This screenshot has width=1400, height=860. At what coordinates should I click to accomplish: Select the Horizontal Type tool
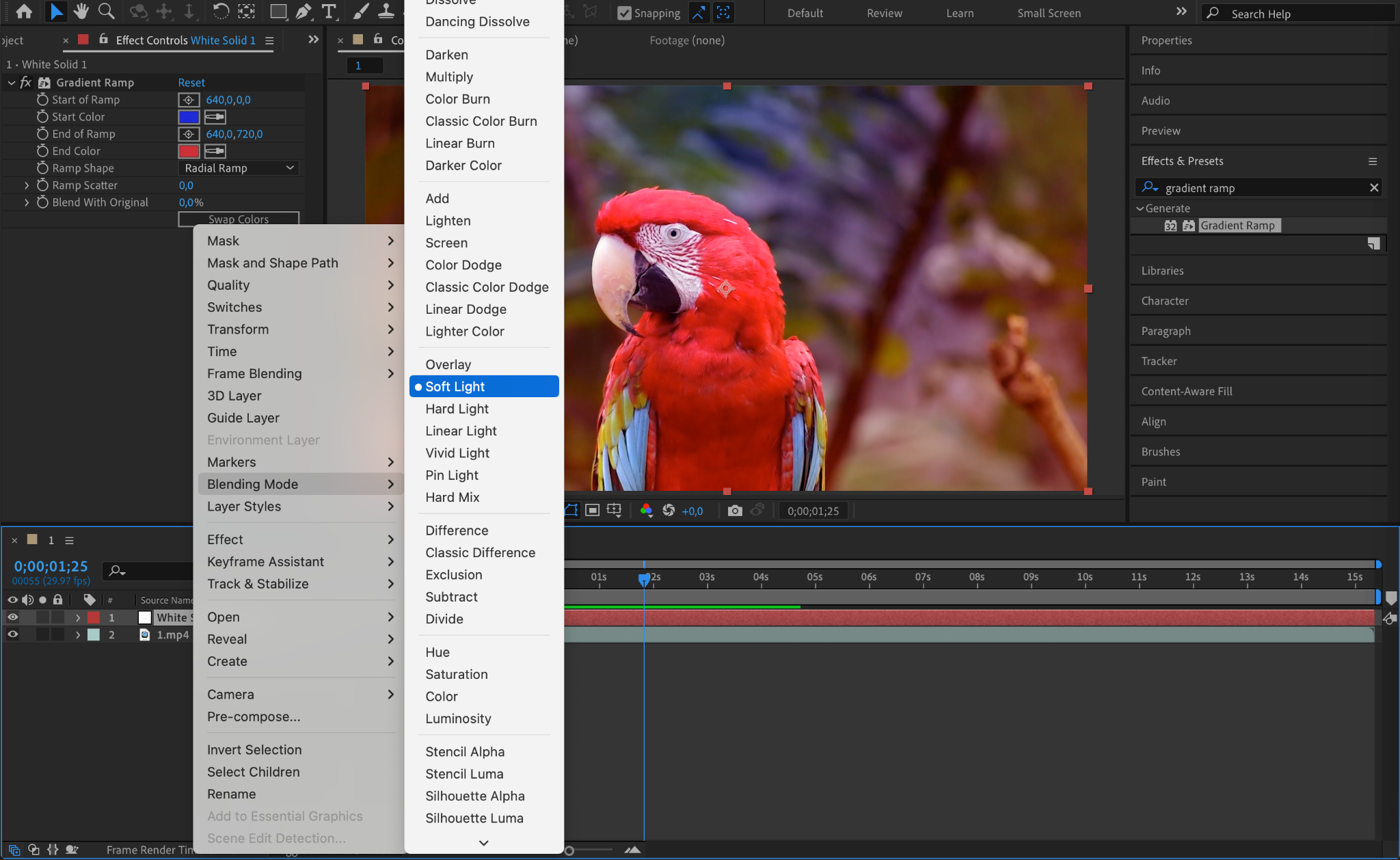tap(329, 12)
